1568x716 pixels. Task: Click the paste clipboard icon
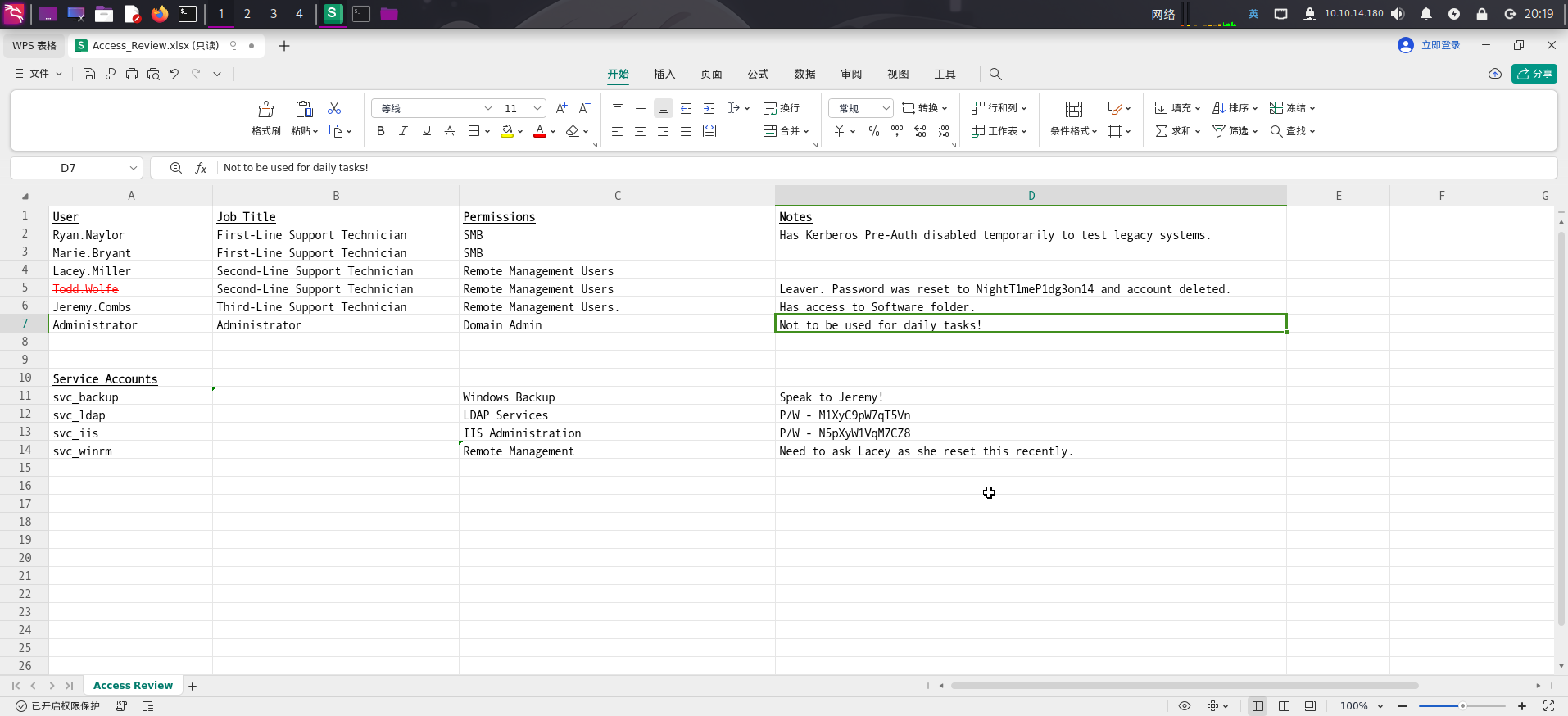304,109
